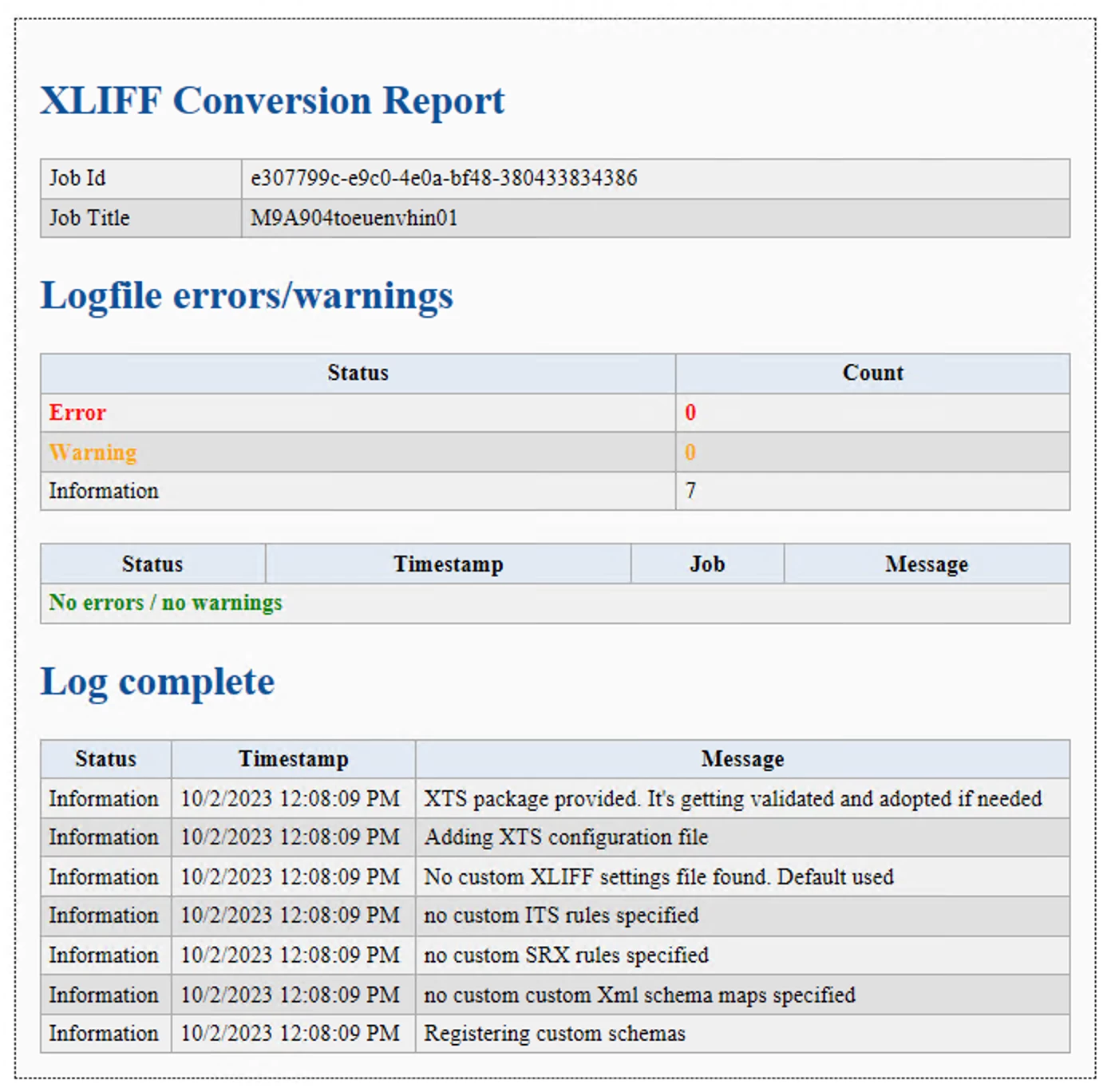Click the Log complete heading
The height and width of the screenshot is (1092, 1119).
coord(157,682)
